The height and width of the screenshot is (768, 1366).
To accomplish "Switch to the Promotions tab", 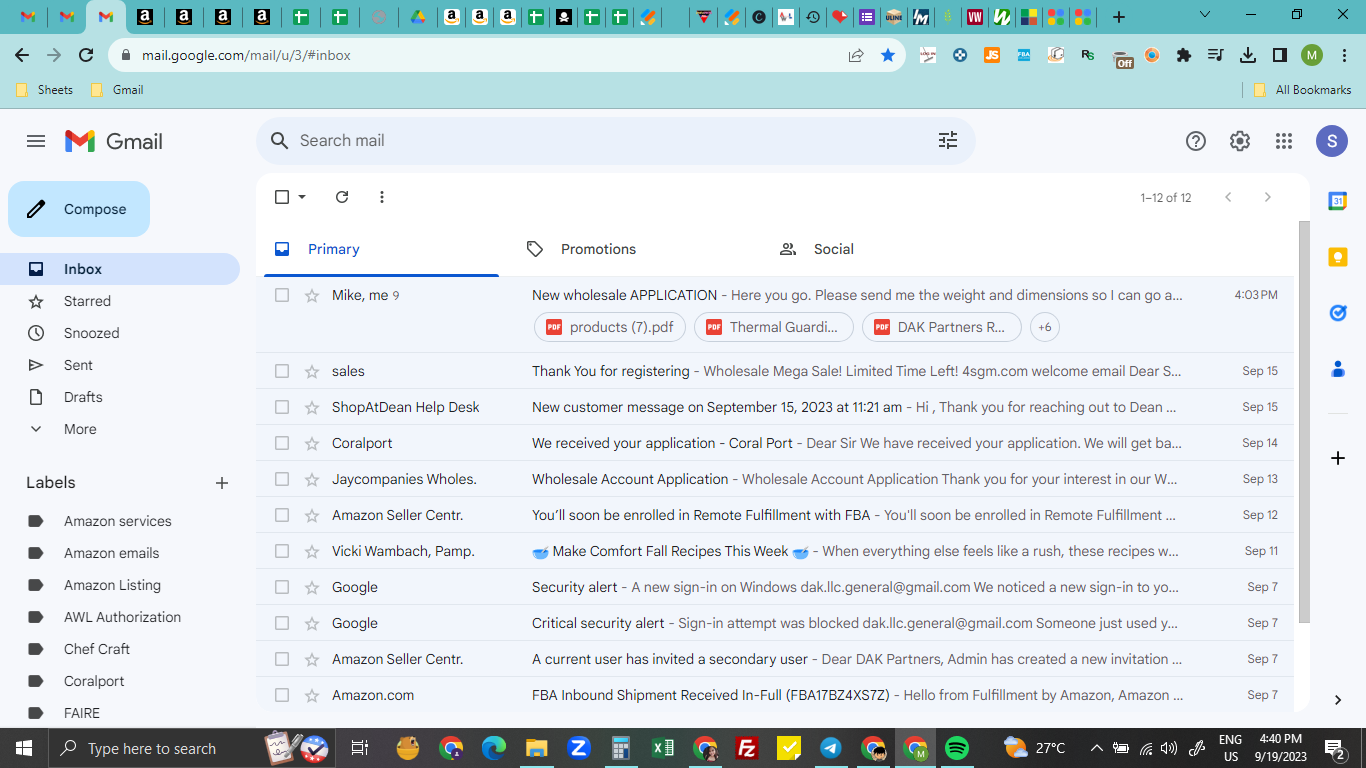I will 598,249.
